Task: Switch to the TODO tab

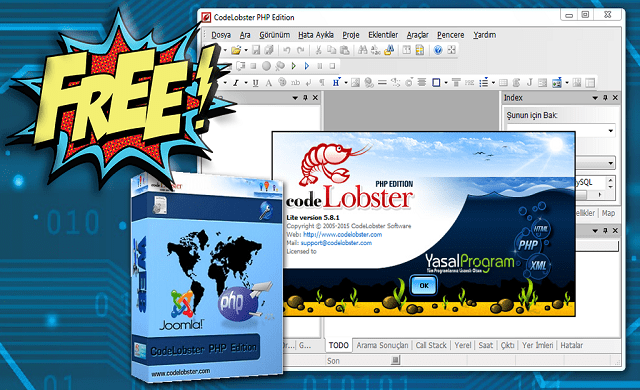Action: click(x=339, y=346)
